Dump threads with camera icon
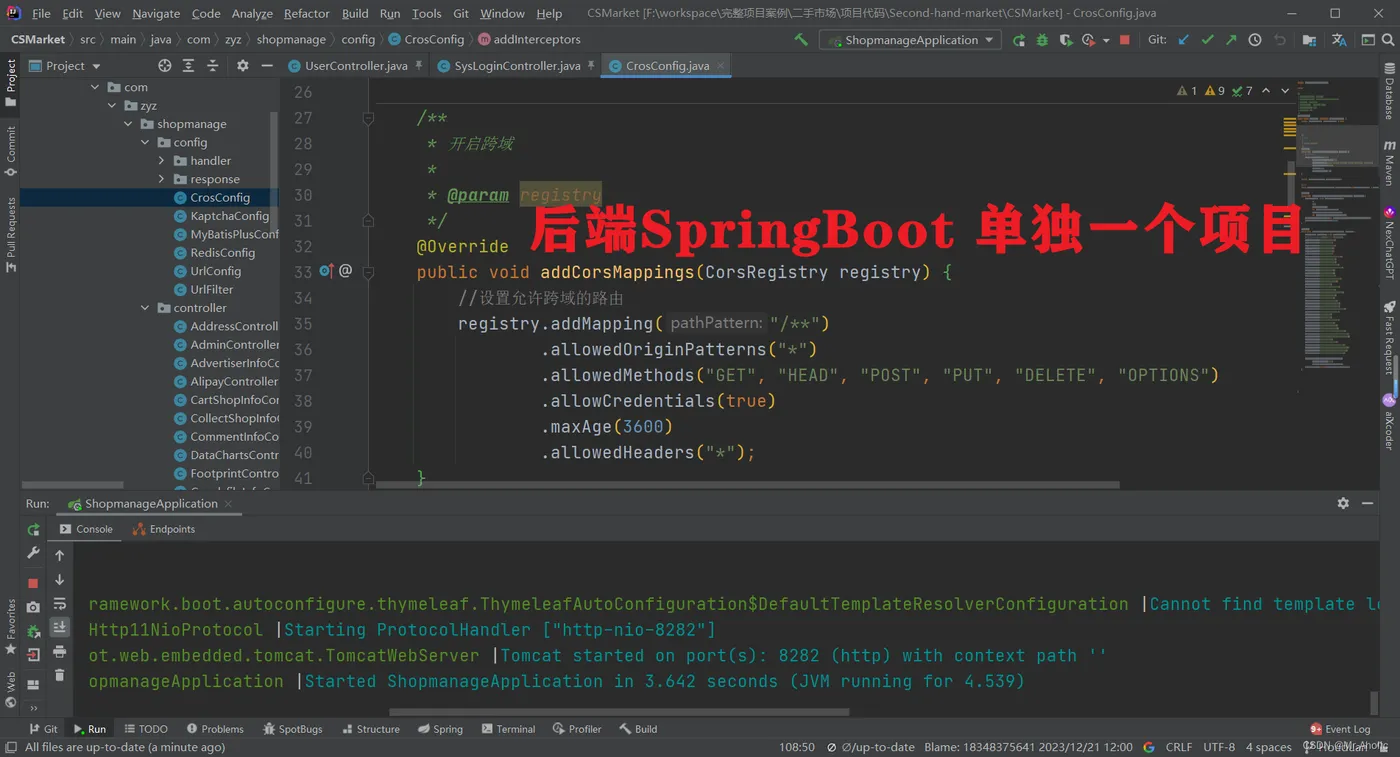Image resolution: width=1400 pixels, height=757 pixels. 33,607
